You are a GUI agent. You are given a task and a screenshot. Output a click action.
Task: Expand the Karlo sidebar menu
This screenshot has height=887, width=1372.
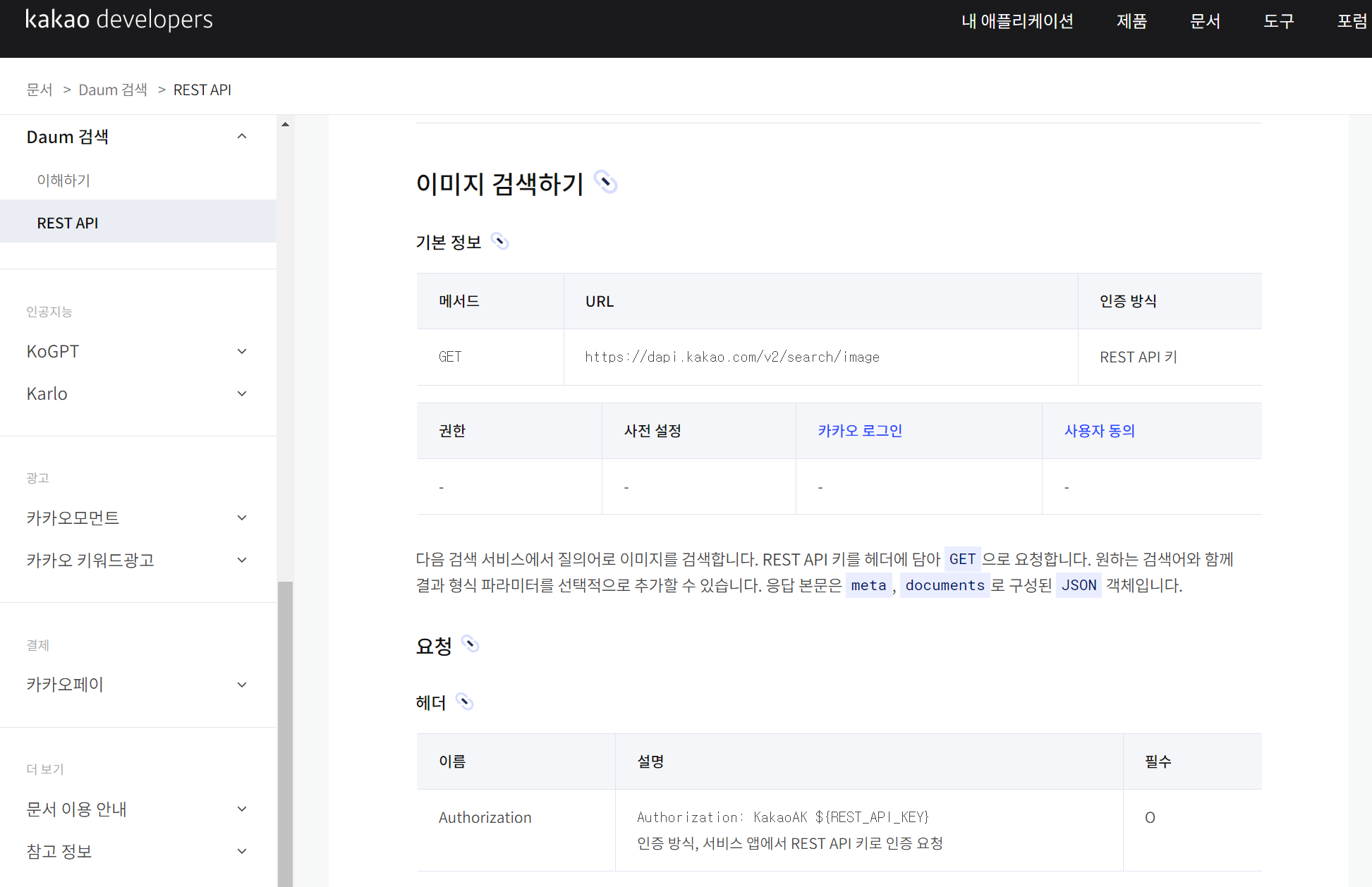pyautogui.click(x=242, y=393)
